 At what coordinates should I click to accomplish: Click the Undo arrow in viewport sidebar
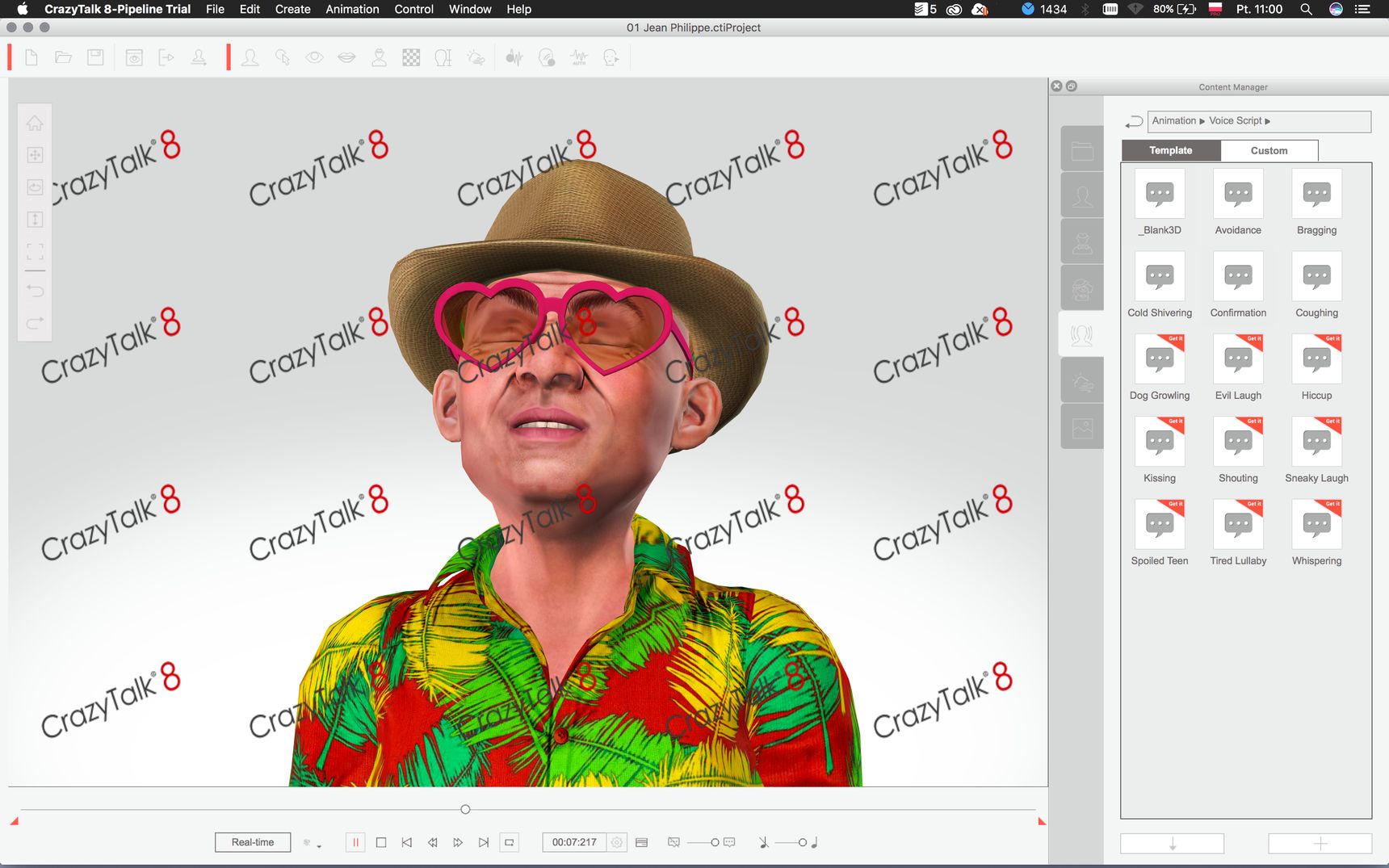pos(35,290)
